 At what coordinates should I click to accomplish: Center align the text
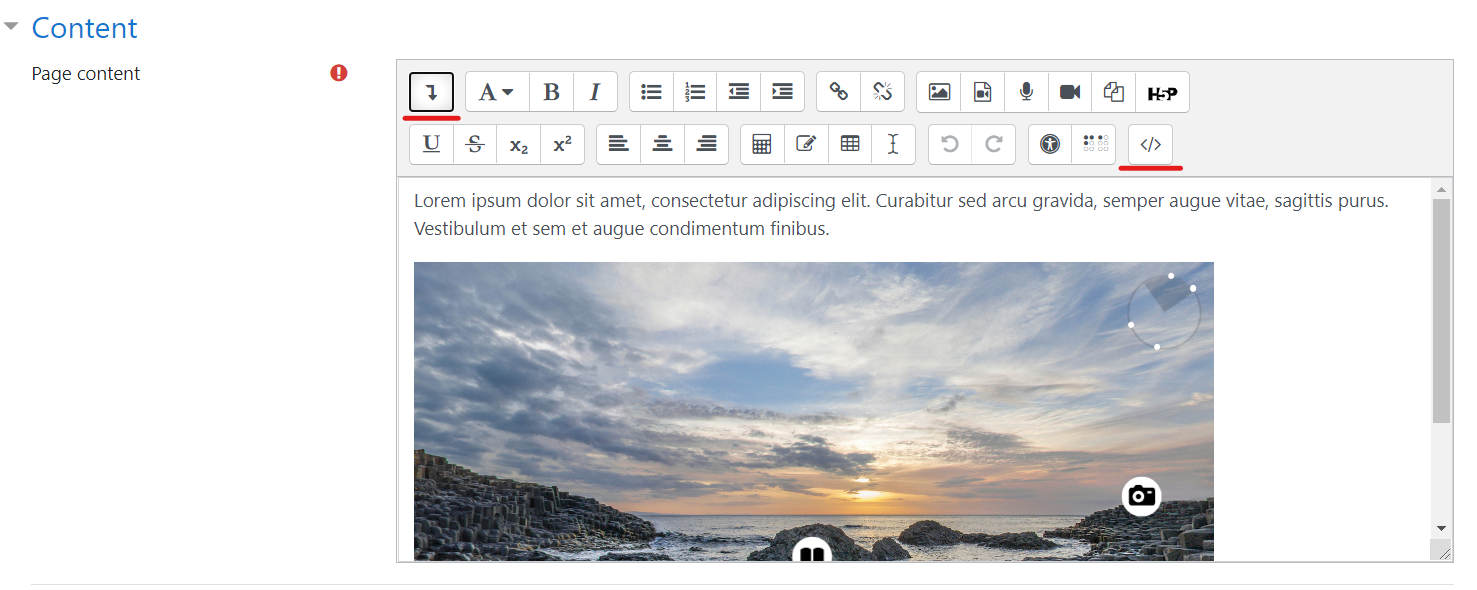click(x=662, y=144)
